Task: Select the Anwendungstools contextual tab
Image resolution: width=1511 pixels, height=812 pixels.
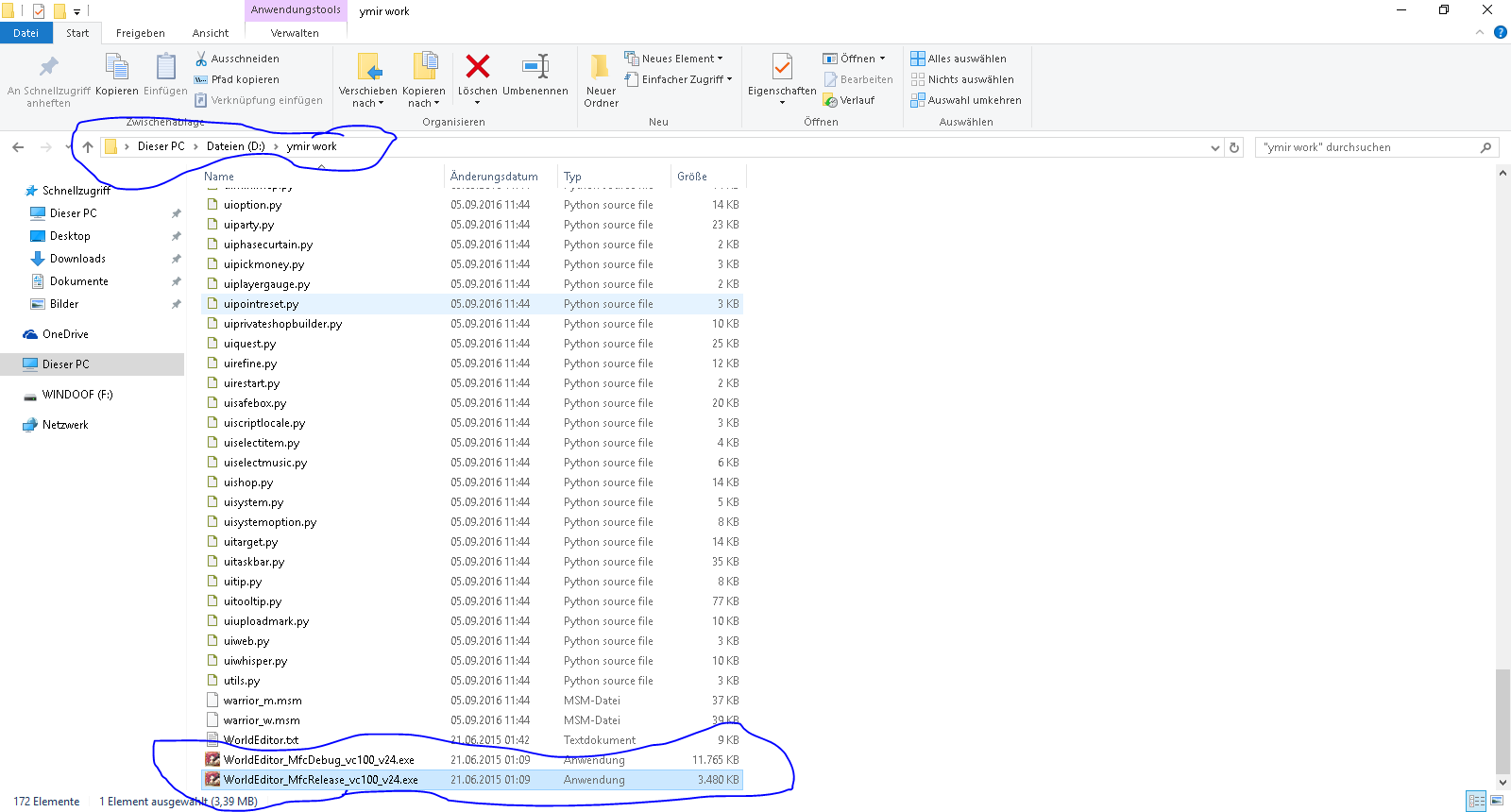Action: point(296,10)
